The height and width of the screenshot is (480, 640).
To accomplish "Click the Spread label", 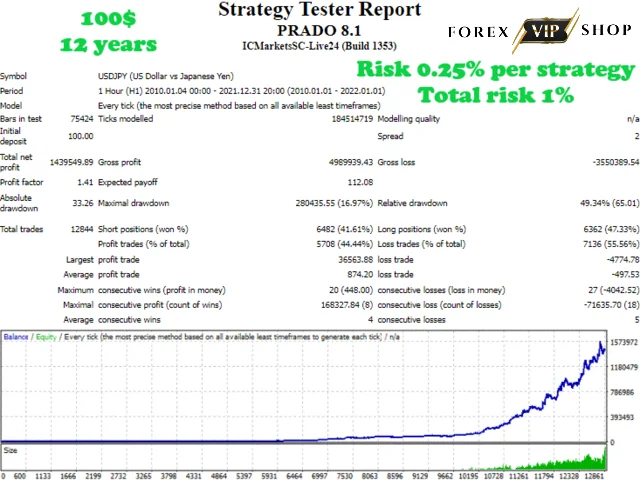I will 390,136.
